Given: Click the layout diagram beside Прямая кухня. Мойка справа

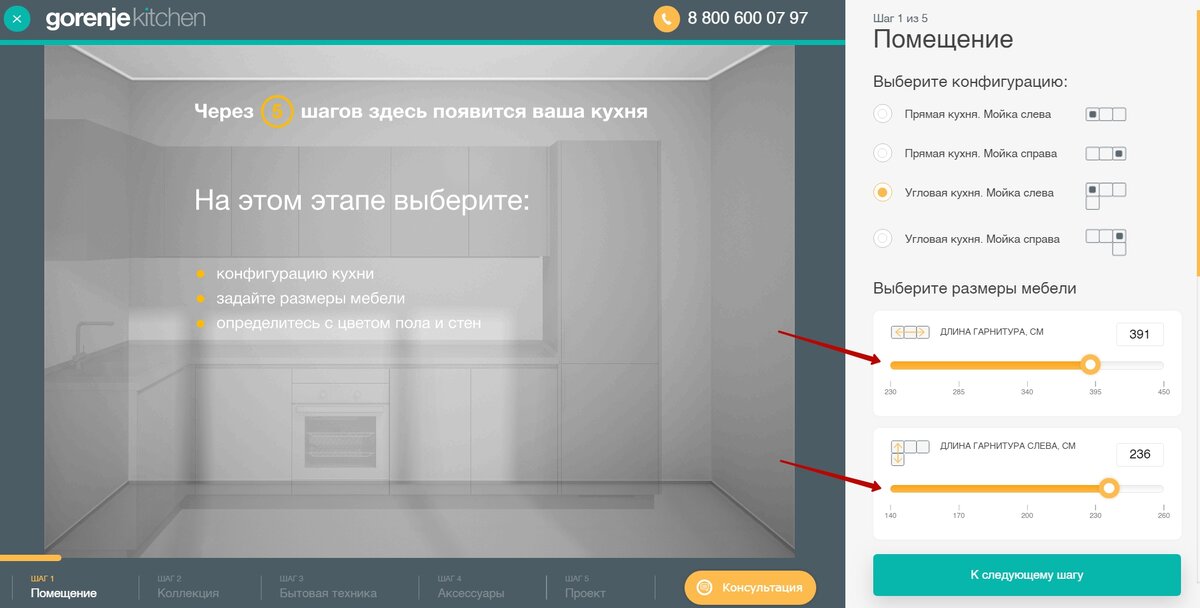Looking at the screenshot, I should [x=1105, y=152].
